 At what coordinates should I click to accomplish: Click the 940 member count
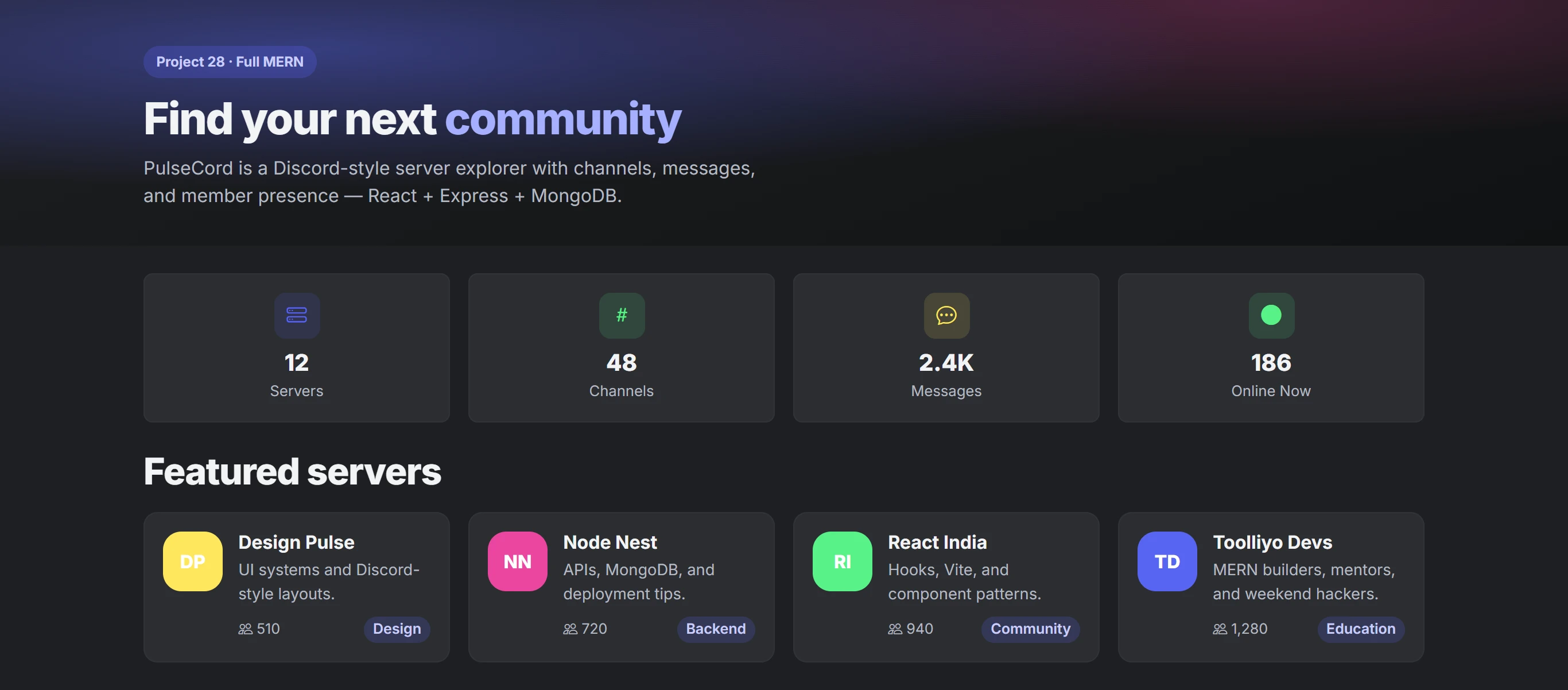click(920, 629)
